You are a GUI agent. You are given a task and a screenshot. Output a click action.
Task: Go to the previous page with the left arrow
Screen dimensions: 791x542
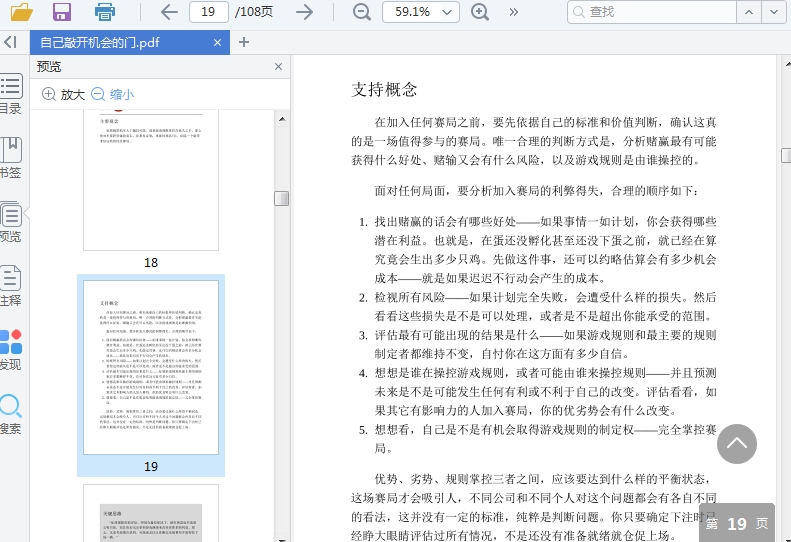pos(169,12)
